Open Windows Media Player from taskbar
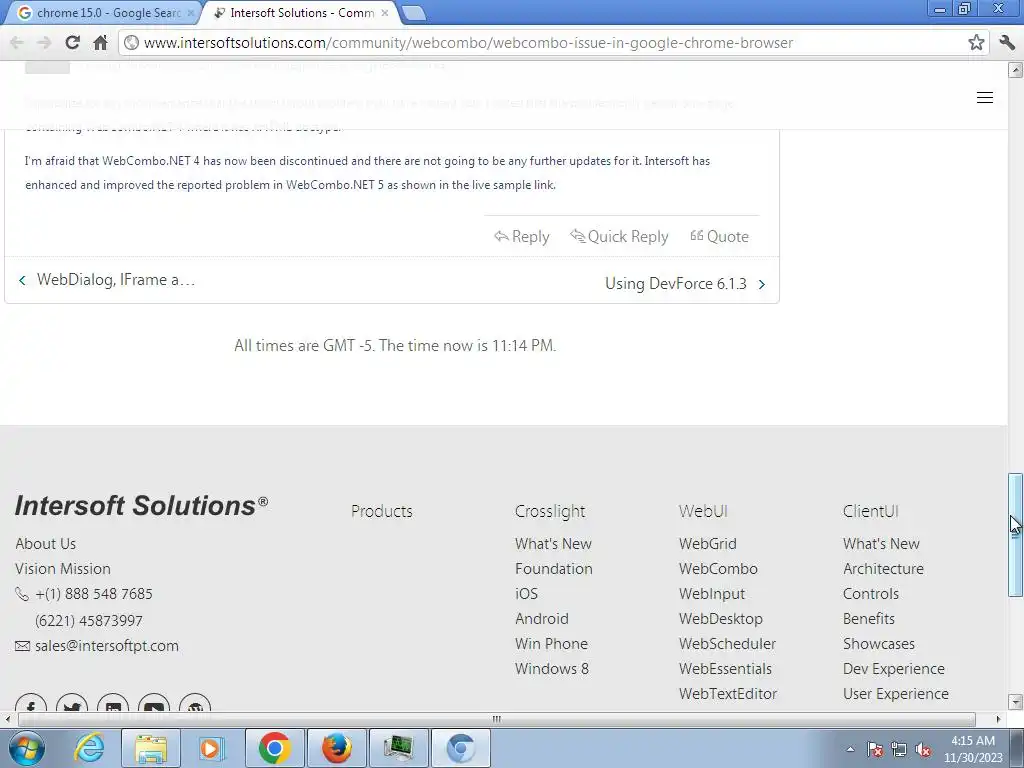This screenshot has height=768, width=1024. point(211,748)
